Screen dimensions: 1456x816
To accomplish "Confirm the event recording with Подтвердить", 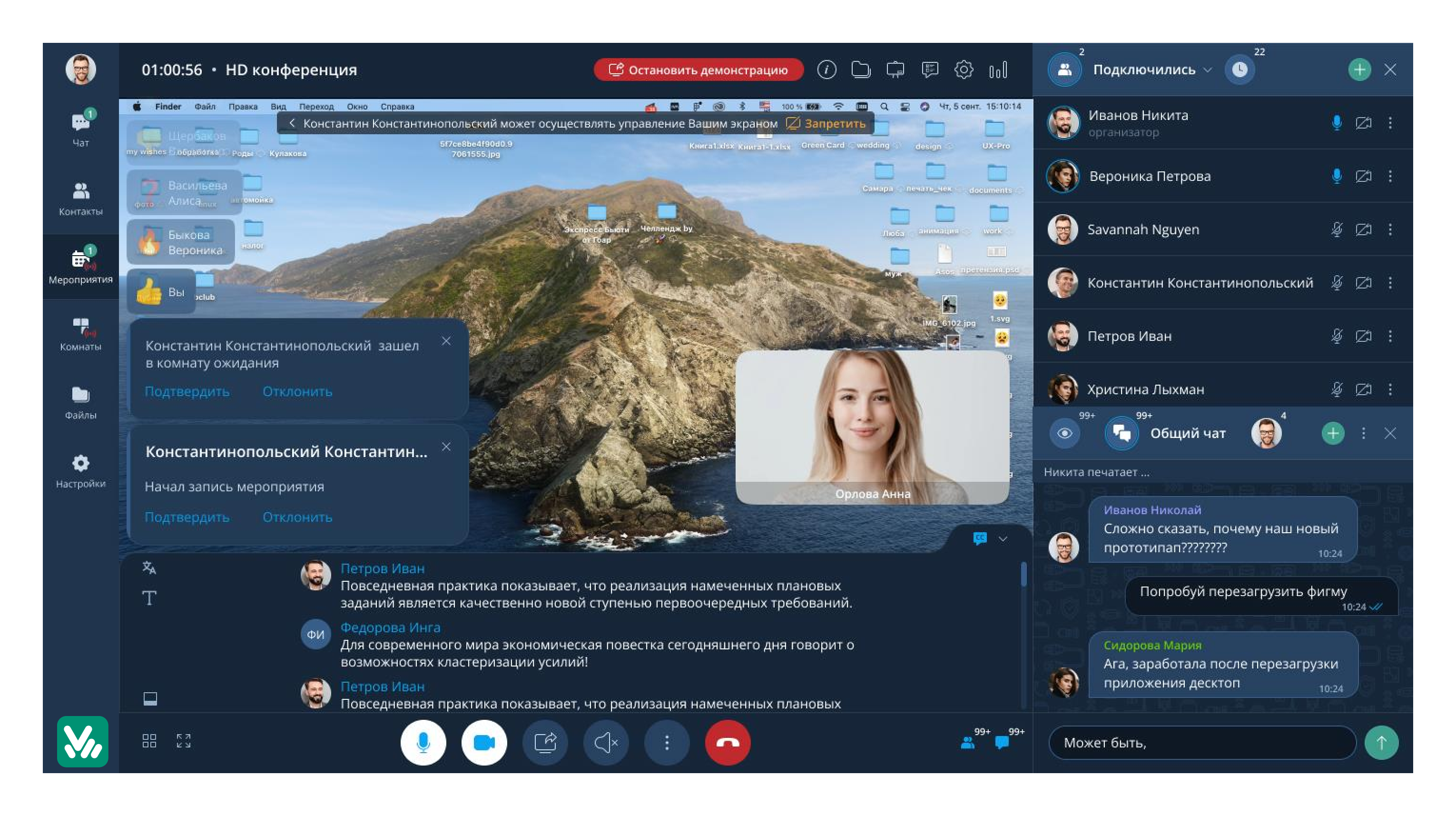I will coord(187,517).
